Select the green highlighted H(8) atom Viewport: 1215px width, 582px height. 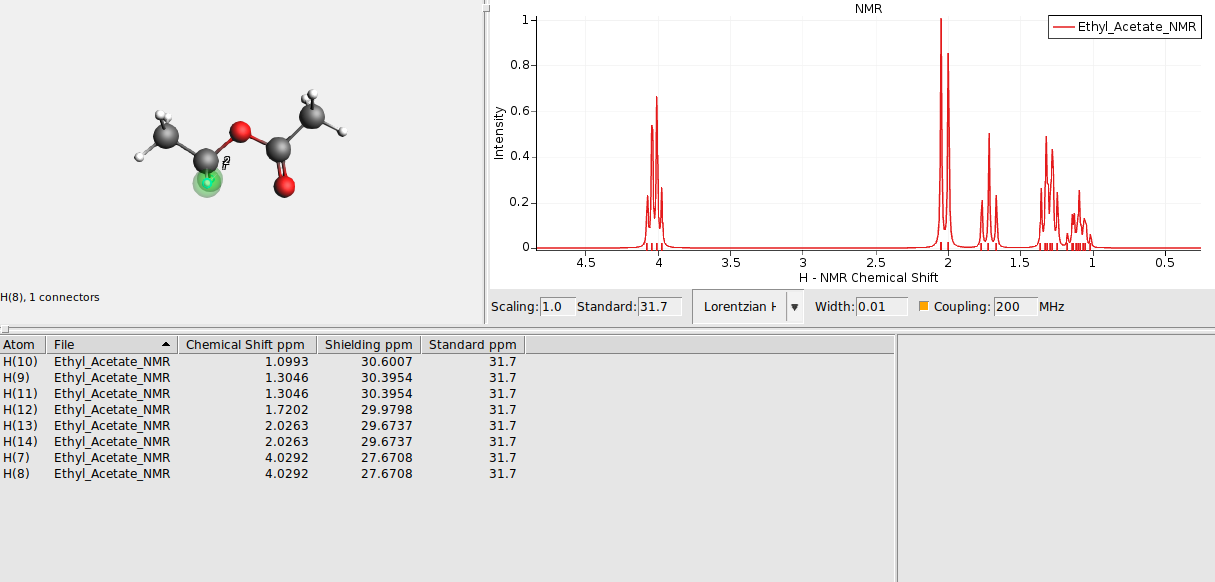tap(206, 182)
